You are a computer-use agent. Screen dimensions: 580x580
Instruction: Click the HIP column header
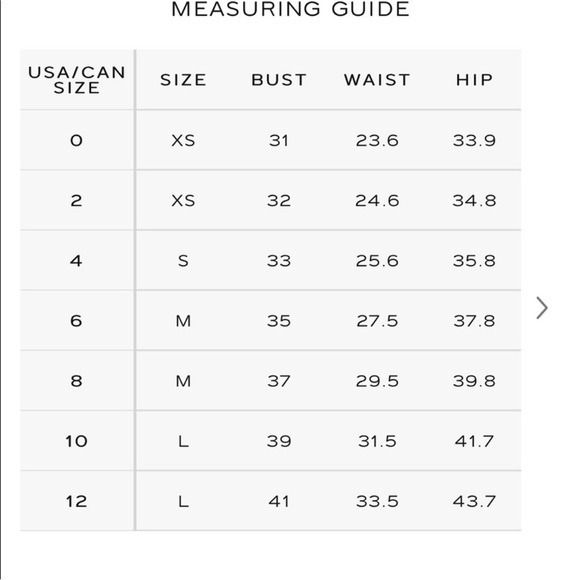click(x=475, y=80)
